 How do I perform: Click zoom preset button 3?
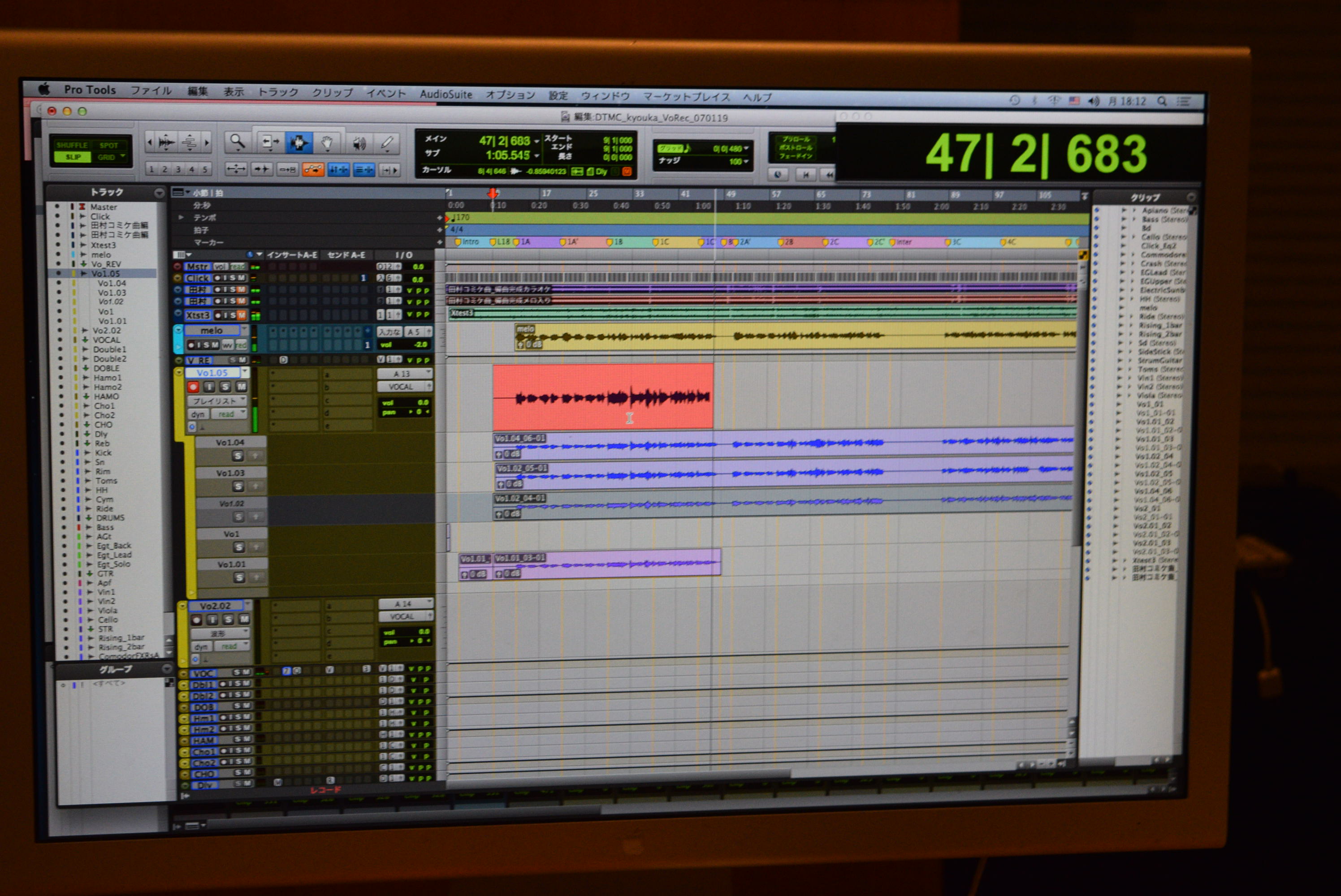pos(178,169)
